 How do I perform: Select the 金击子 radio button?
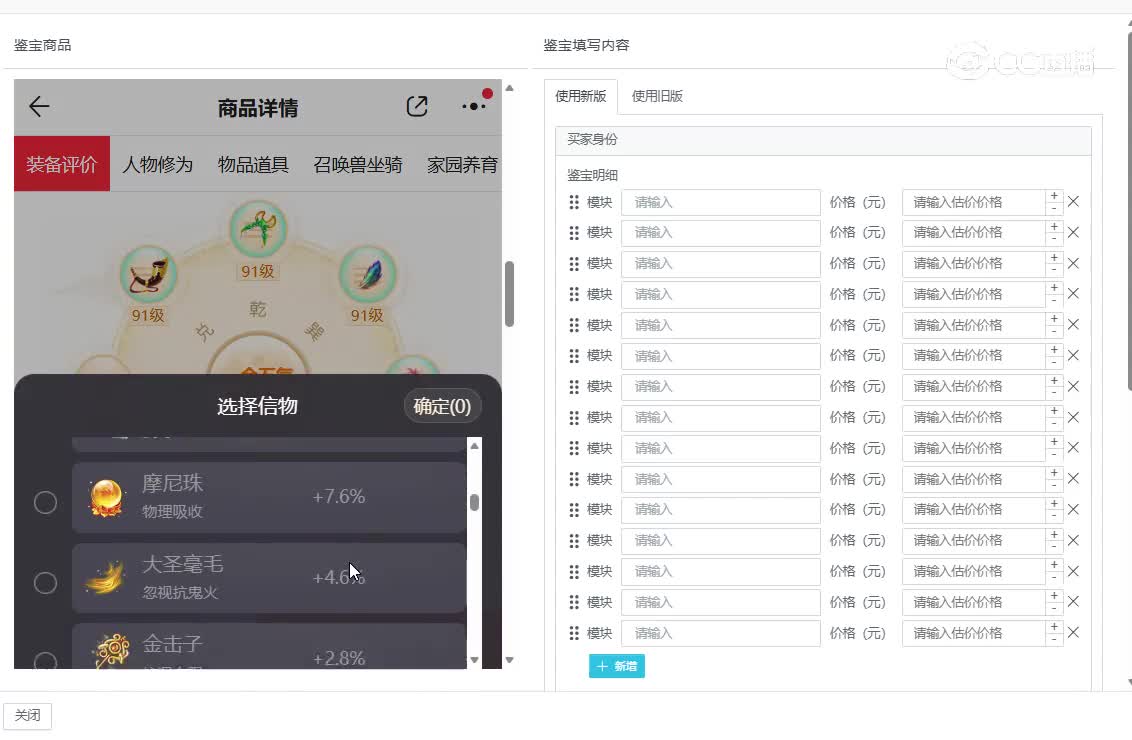tap(45, 660)
